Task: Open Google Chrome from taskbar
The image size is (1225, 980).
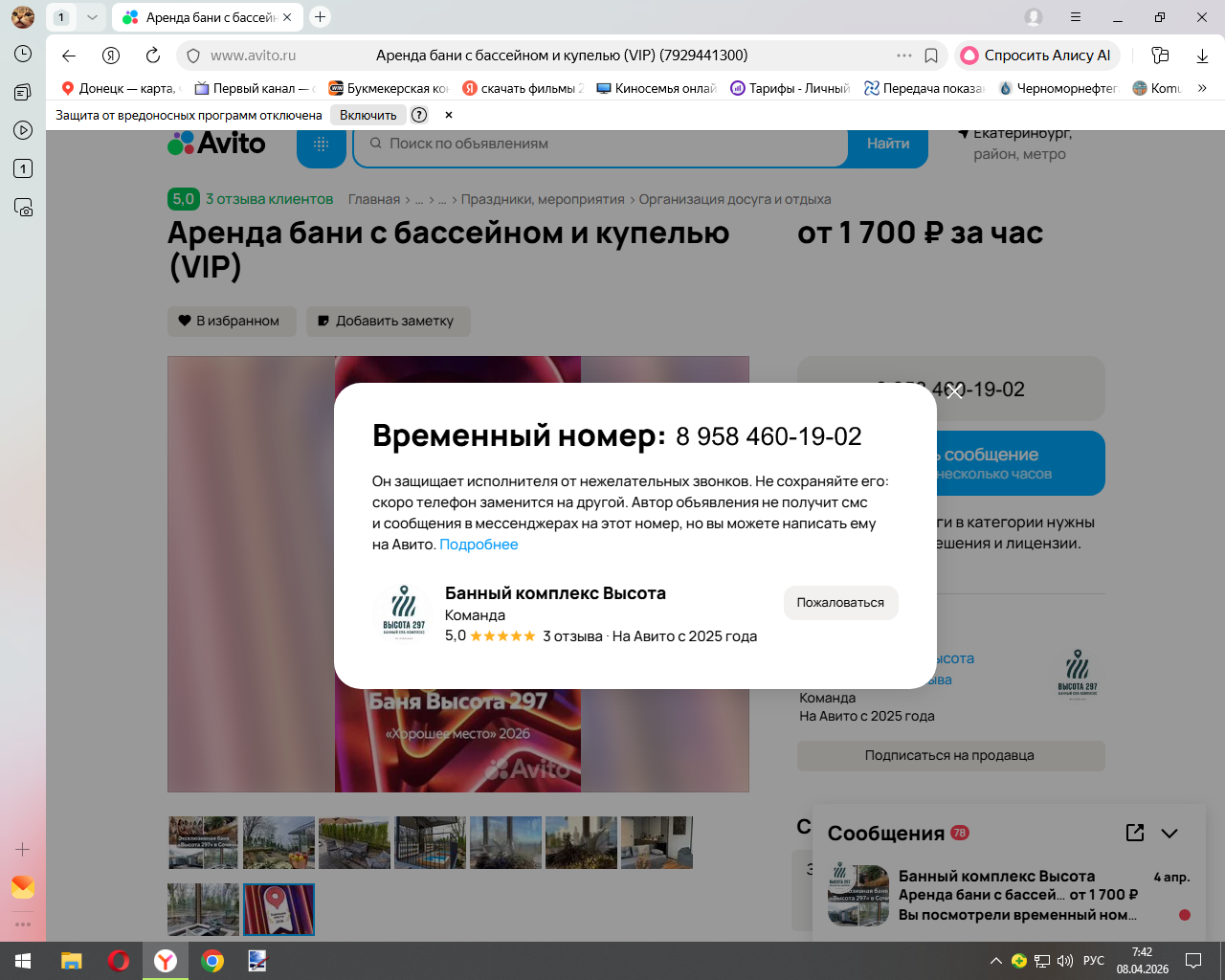Action: pos(212,961)
